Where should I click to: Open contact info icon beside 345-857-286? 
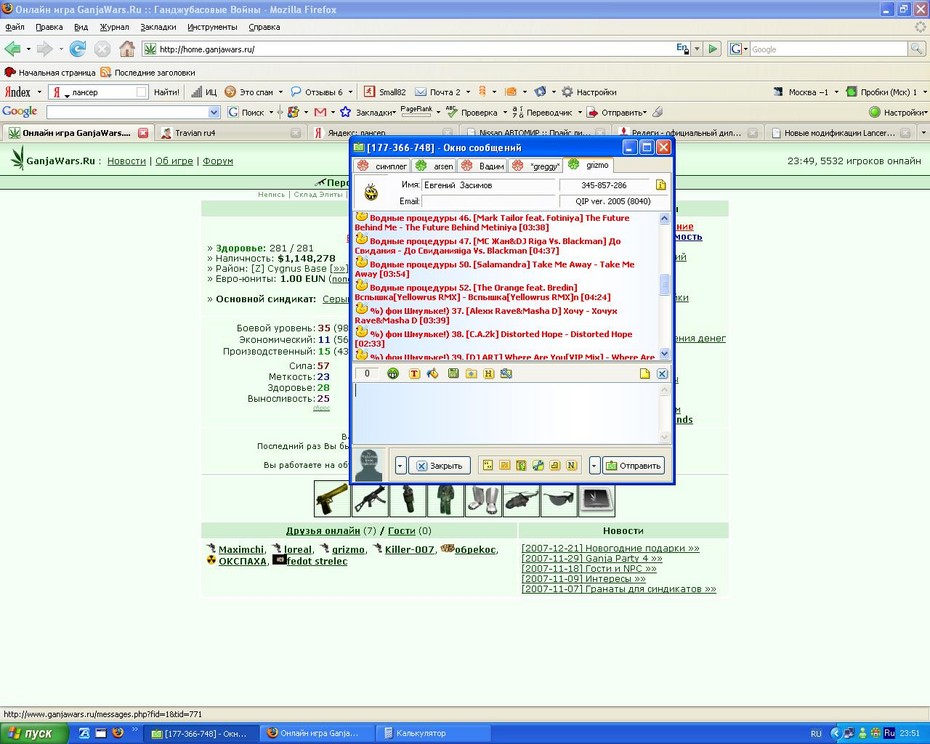[661, 185]
